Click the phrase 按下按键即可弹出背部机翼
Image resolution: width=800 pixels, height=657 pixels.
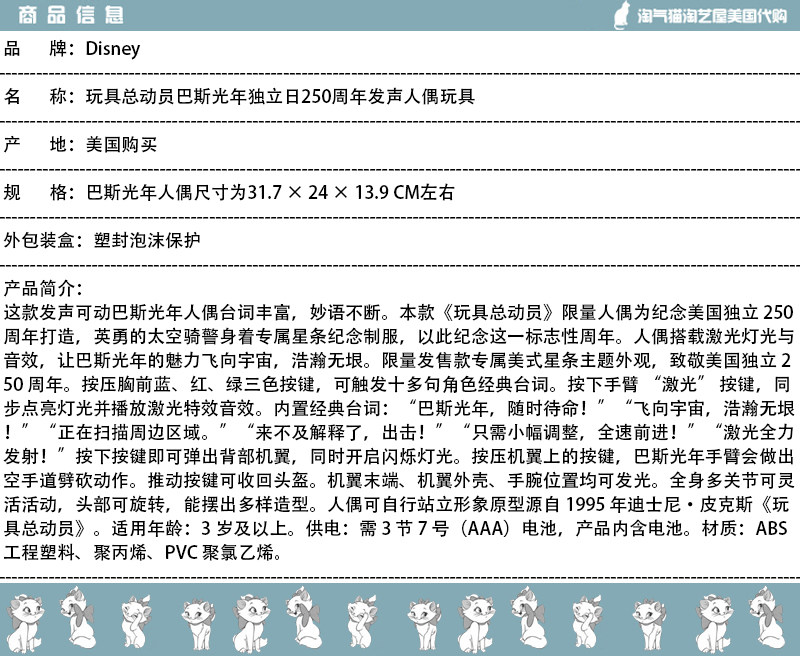point(184,456)
